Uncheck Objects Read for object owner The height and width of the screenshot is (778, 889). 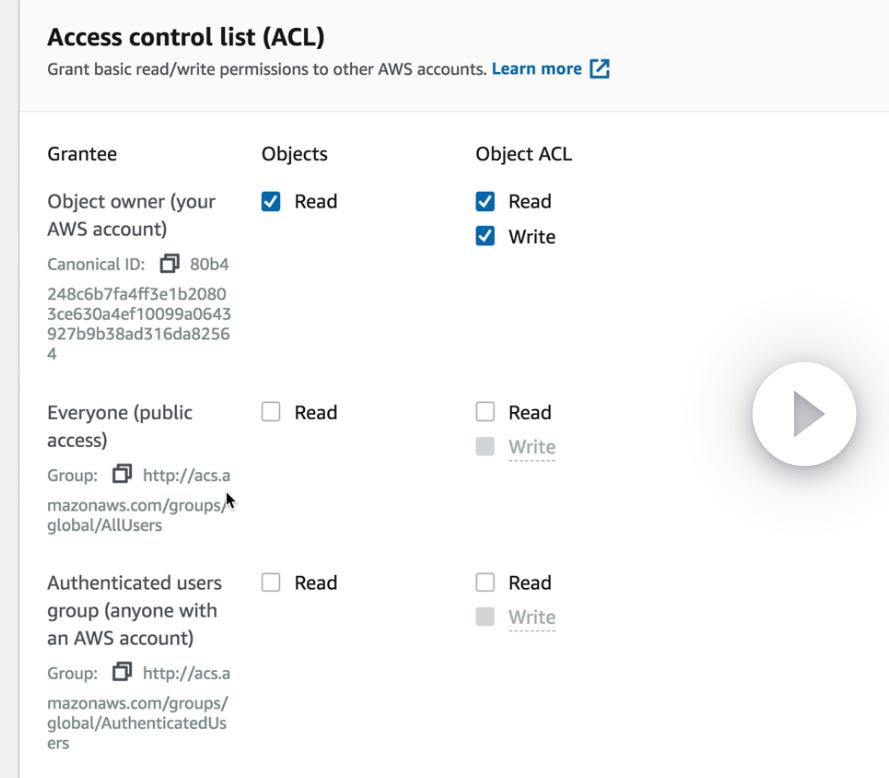point(271,202)
